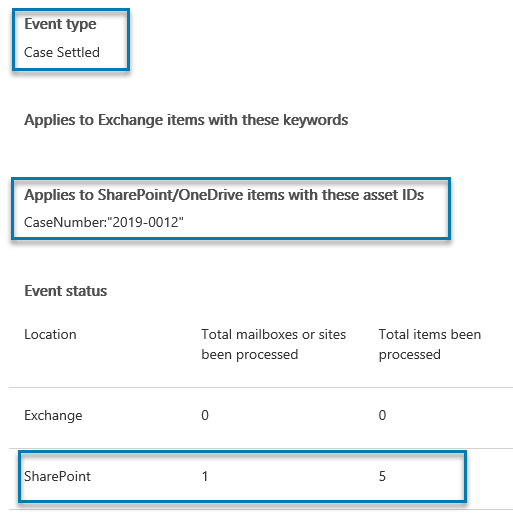The width and height of the screenshot is (513, 519).
Task: Click the Event status heading
Action: coord(66,291)
